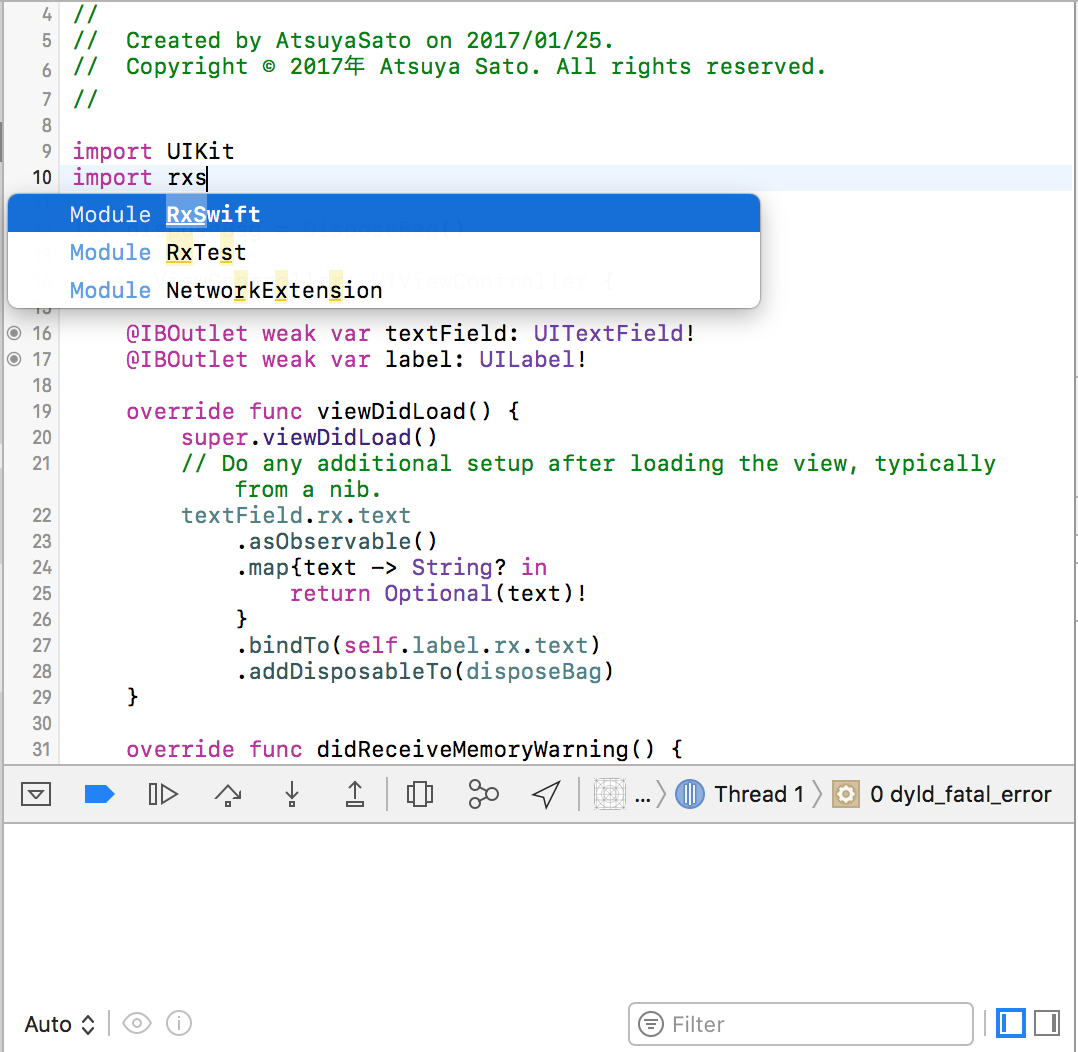
Task: Open the Auto variables scope dropdown
Action: coord(59,1024)
